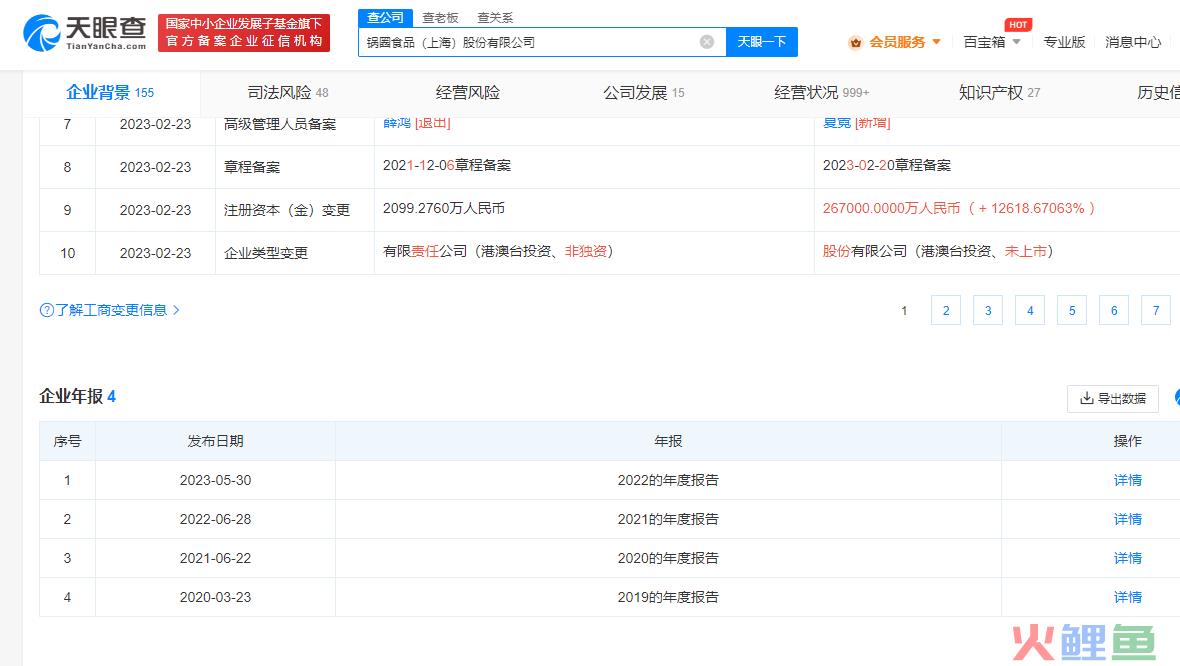1180x666 pixels.
Task: Open 详情 for the 2021 annual report
Action: 1127,519
